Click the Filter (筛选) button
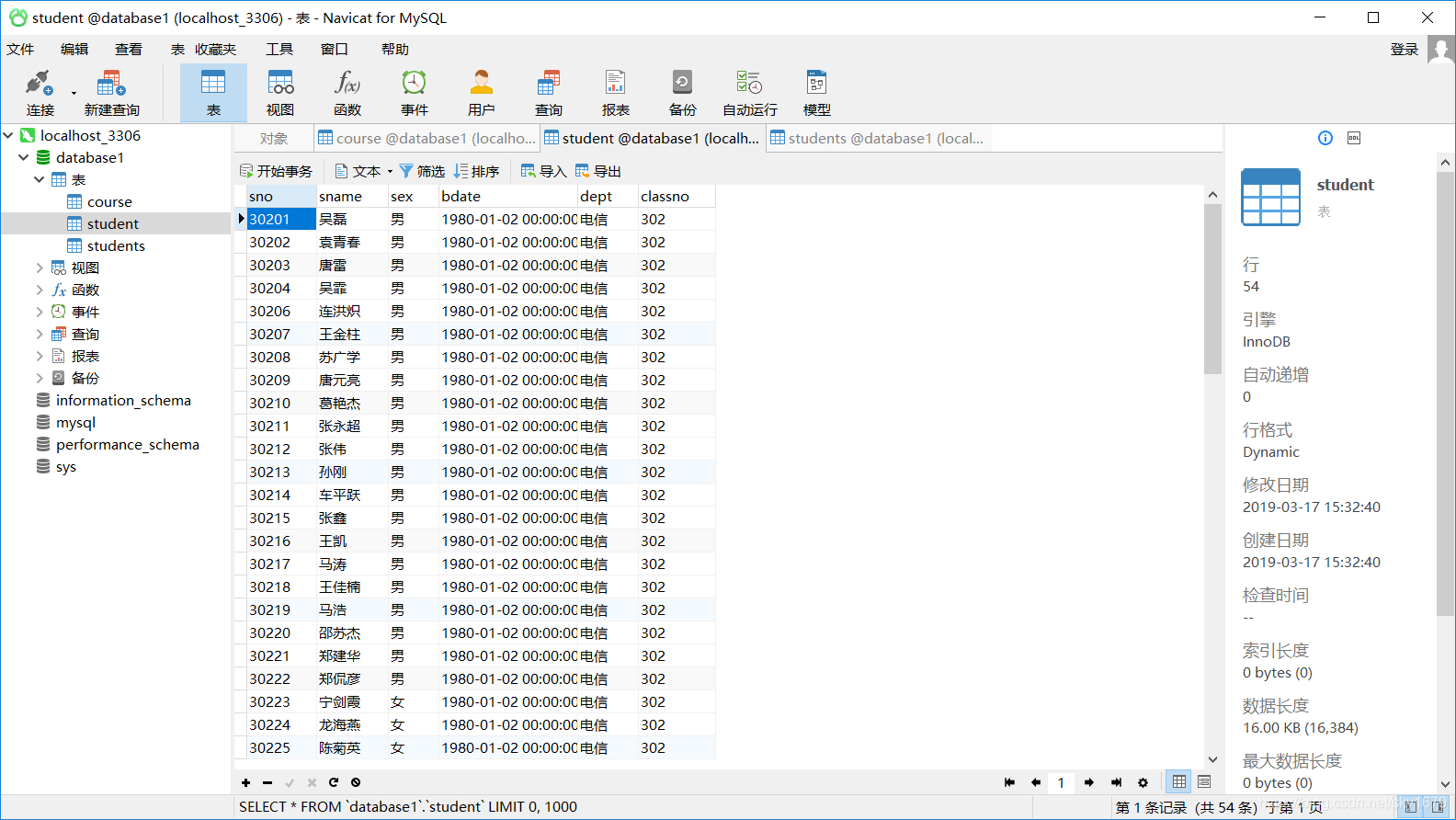Image resolution: width=1456 pixels, height=820 pixels. tap(422, 171)
